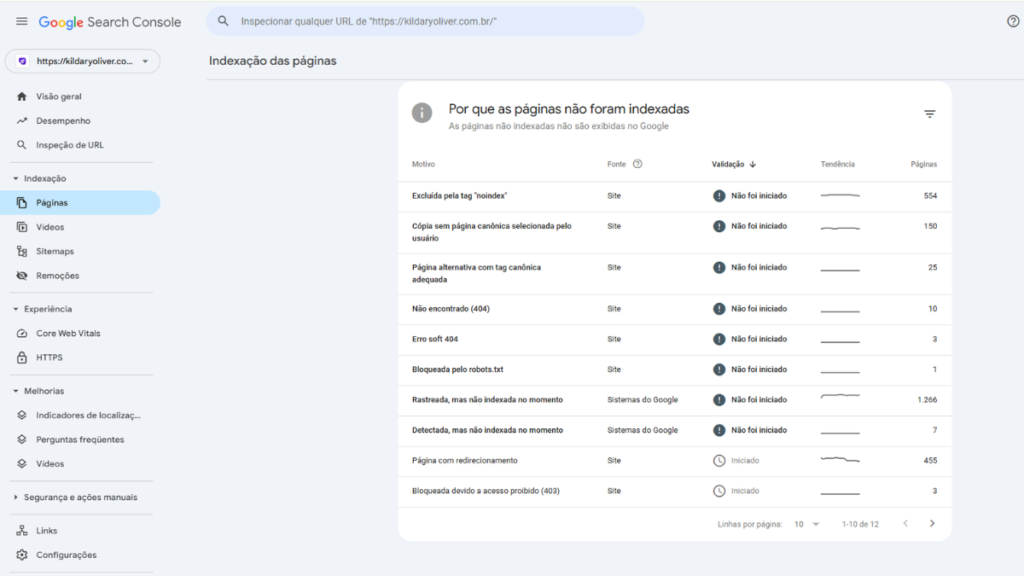Click the Indexação das páginas heading
This screenshot has height=576, width=1024.
(x=272, y=61)
